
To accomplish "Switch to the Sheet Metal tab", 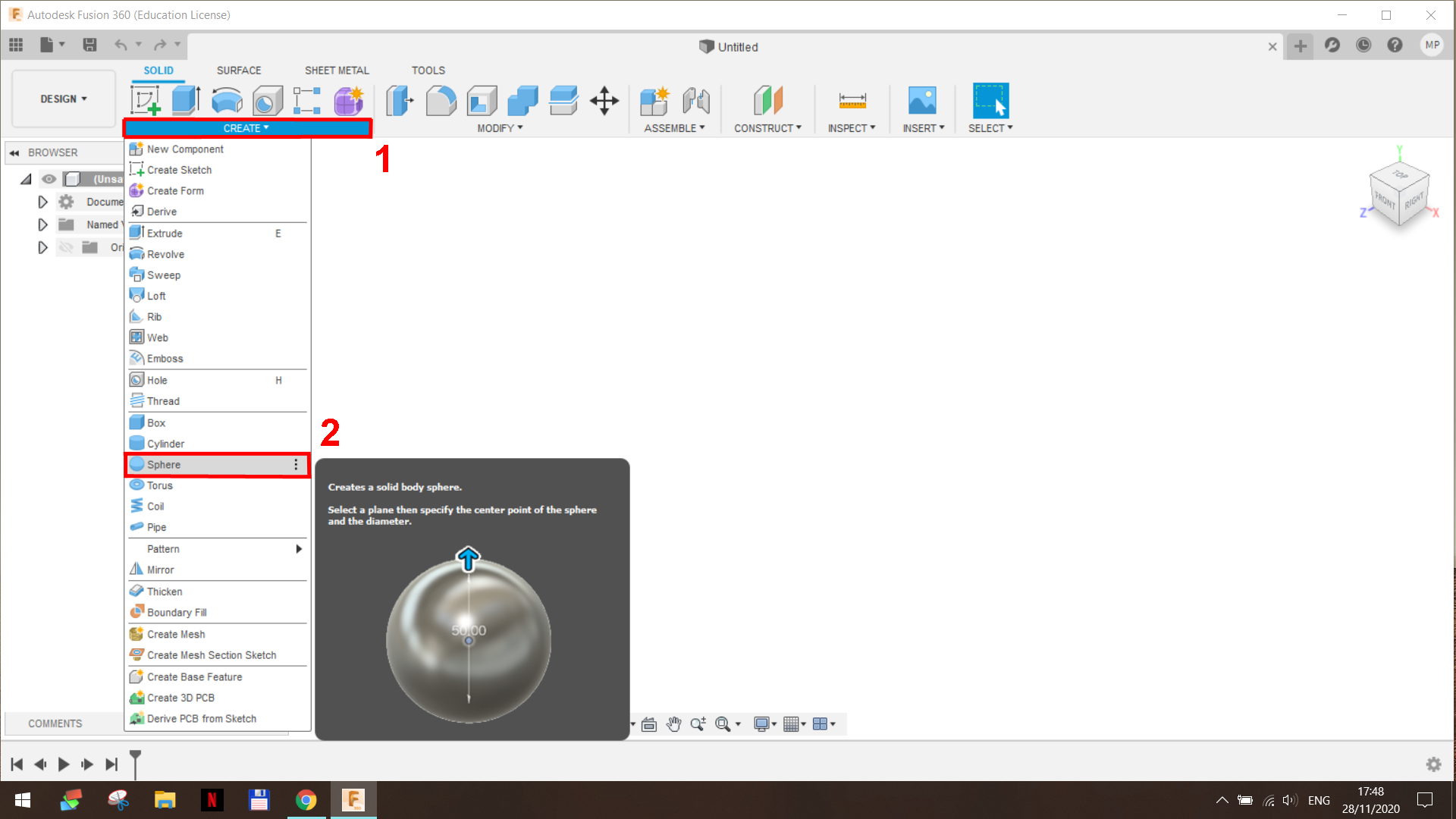I will [x=337, y=70].
